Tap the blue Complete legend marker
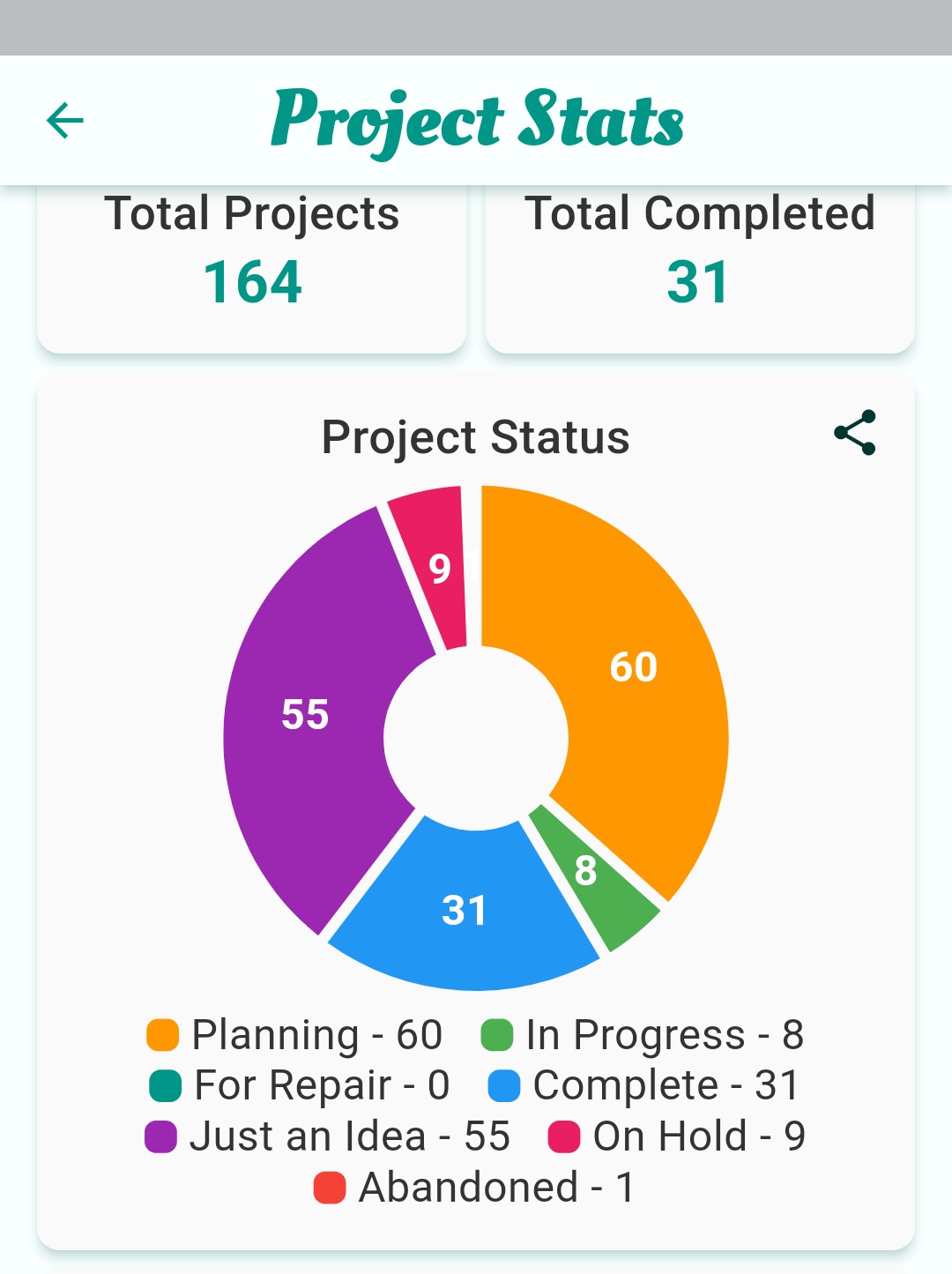Image resolution: width=952 pixels, height=1274 pixels. pyautogui.click(x=504, y=1086)
